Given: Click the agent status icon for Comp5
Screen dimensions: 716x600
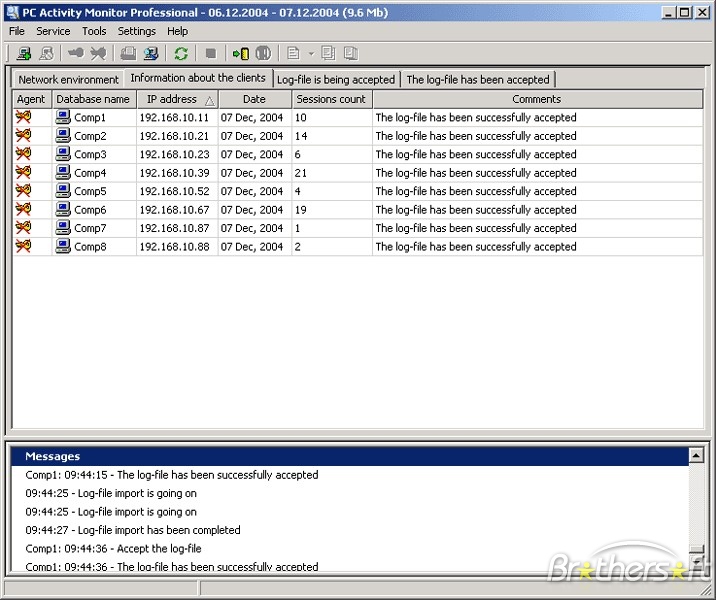Looking at the screenshot, I should pyautogui.click(x=23, y=190).
